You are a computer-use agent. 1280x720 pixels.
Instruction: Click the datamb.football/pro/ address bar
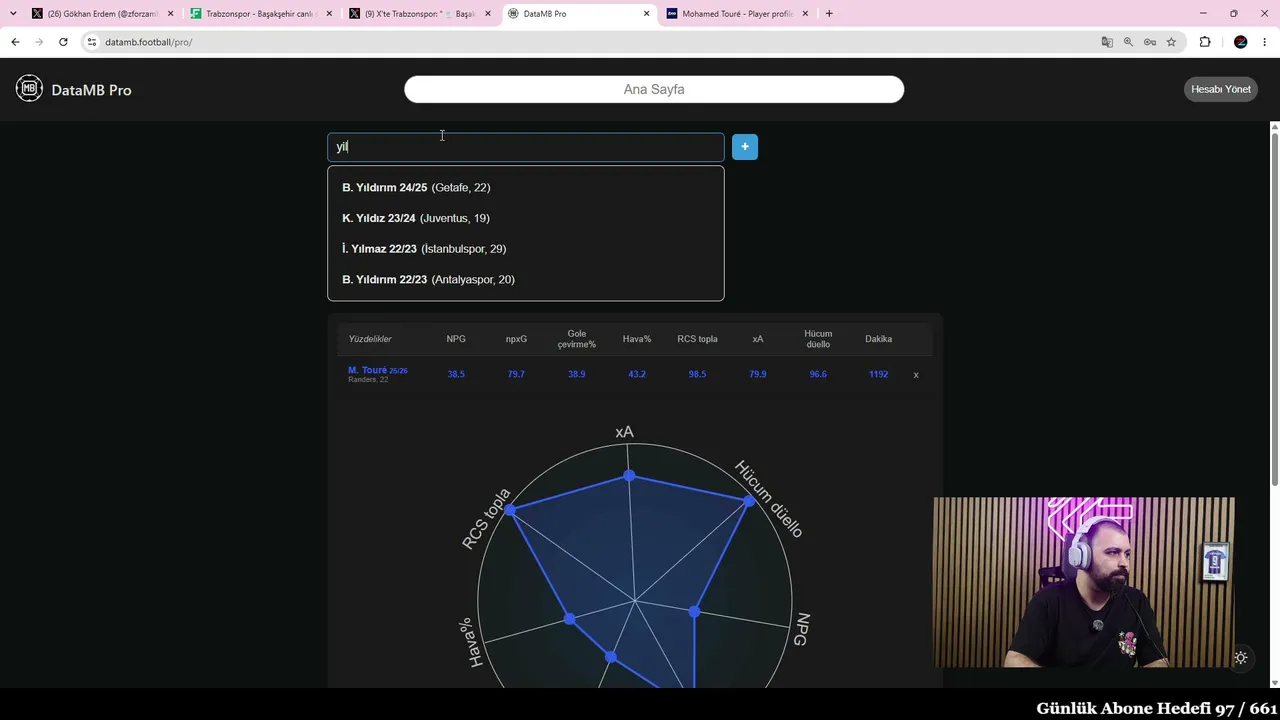pos(590,42)
